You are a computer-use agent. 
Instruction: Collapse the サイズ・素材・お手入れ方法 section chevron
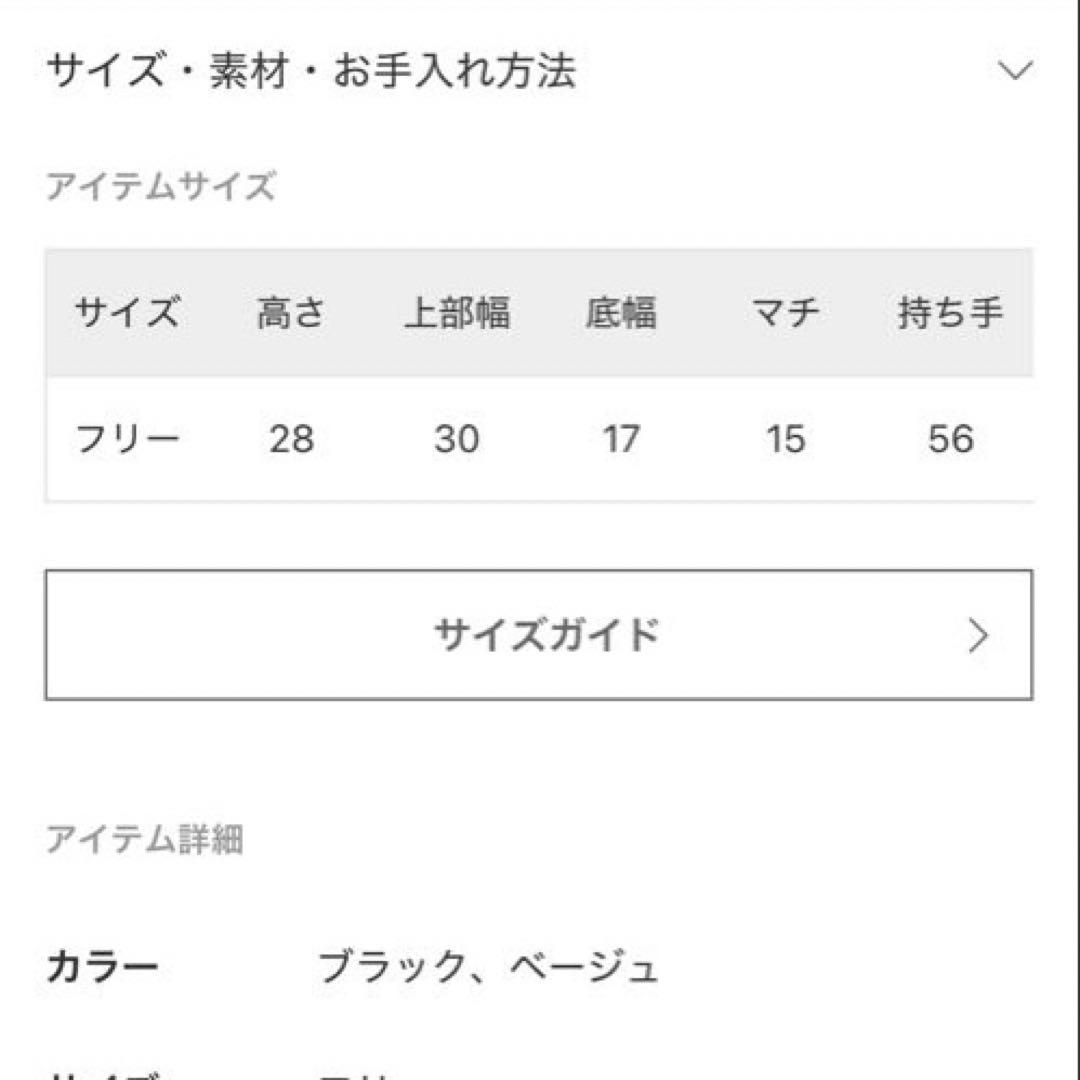tap(1017, 70)
